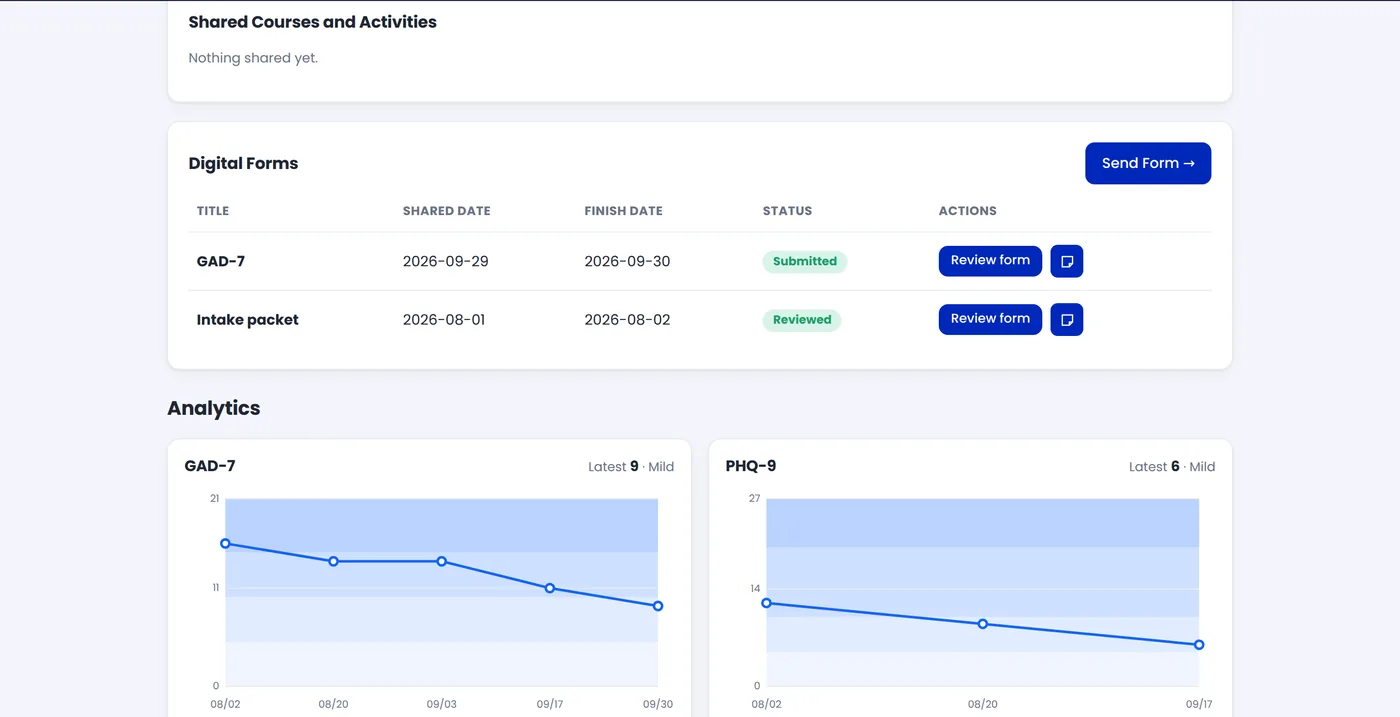Screen dimensions: 1400x717
Task: Click the FINISH DATE column header
Action: 624,211
